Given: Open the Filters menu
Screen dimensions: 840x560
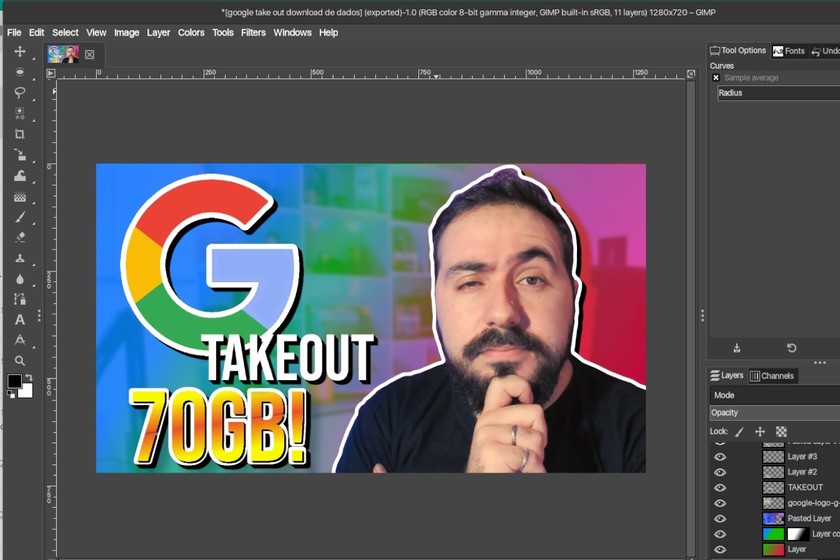Looking at the screenshot, I should coord(253,32).
